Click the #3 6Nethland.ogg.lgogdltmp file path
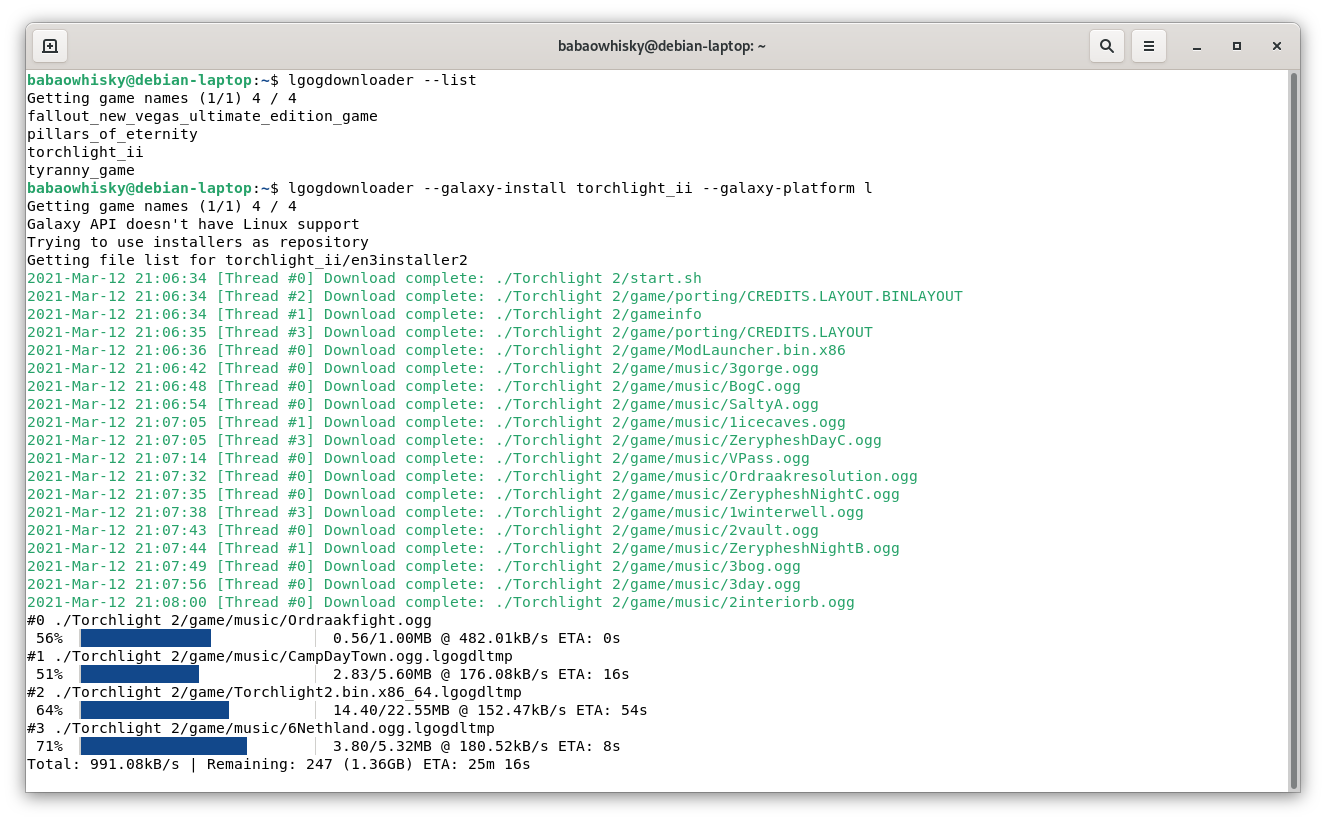 click(260, 728)
